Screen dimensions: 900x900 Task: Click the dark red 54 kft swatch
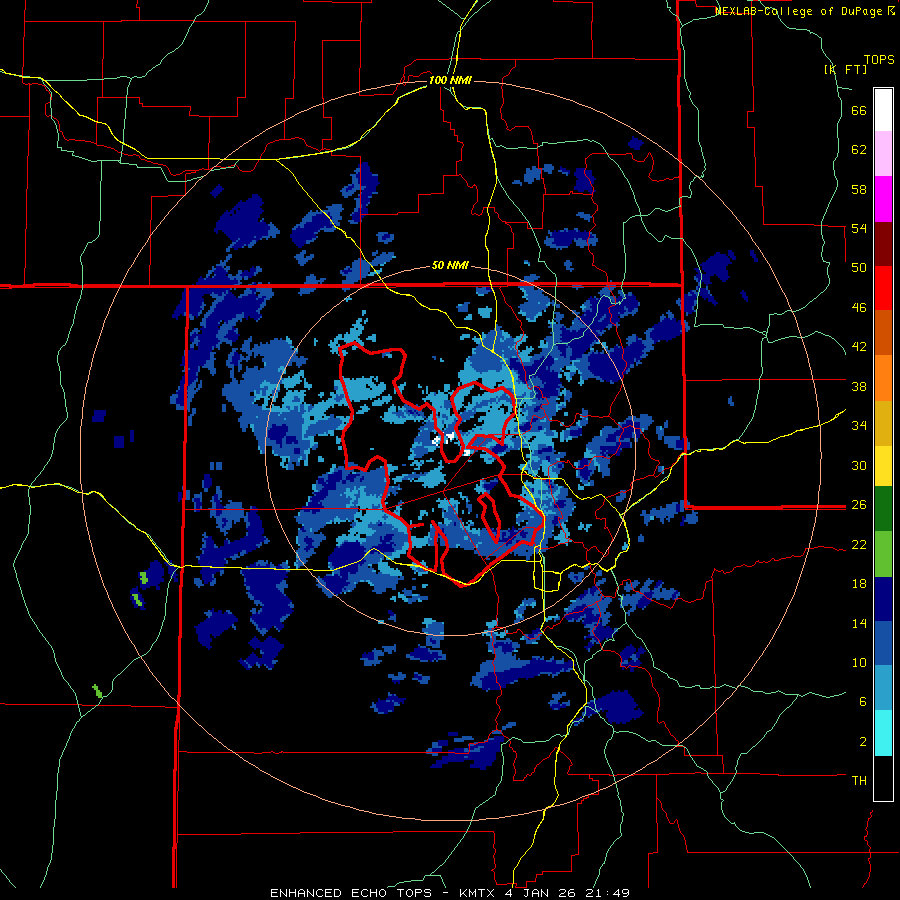(x=883, y=244)
